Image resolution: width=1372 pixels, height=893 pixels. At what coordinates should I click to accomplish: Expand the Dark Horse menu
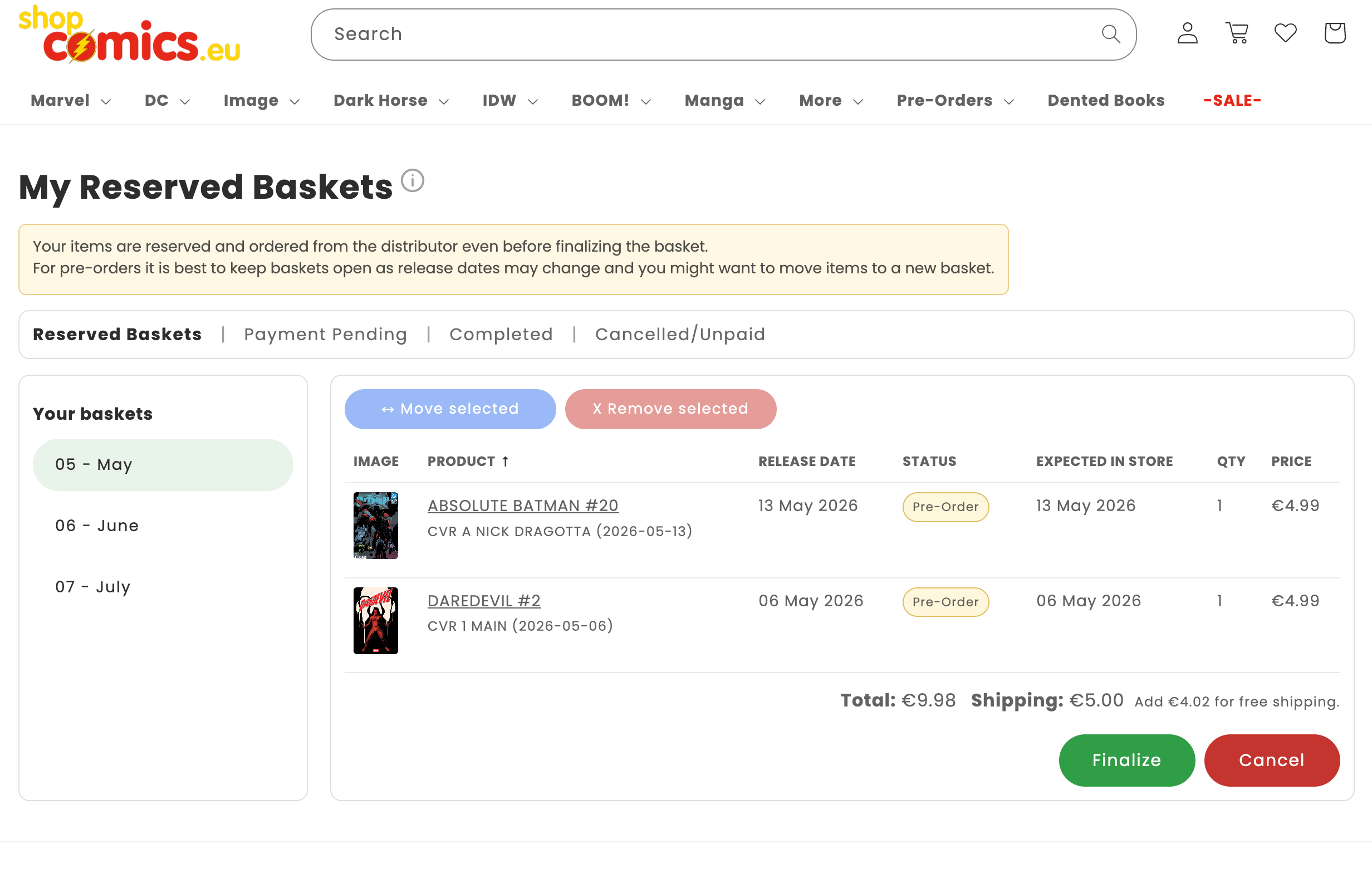(391, 100)
